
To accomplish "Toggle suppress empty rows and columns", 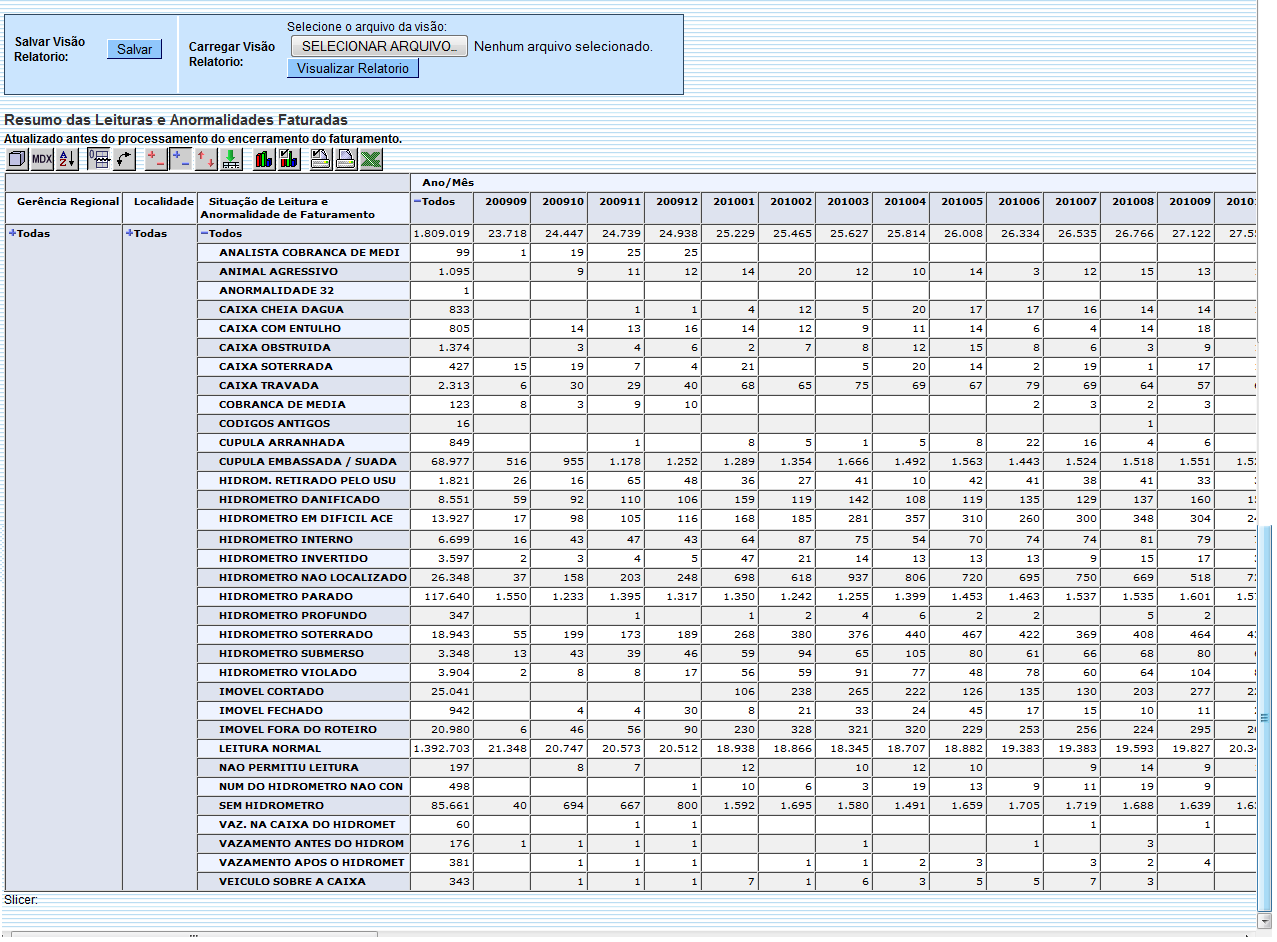I will tap(99, 159).
